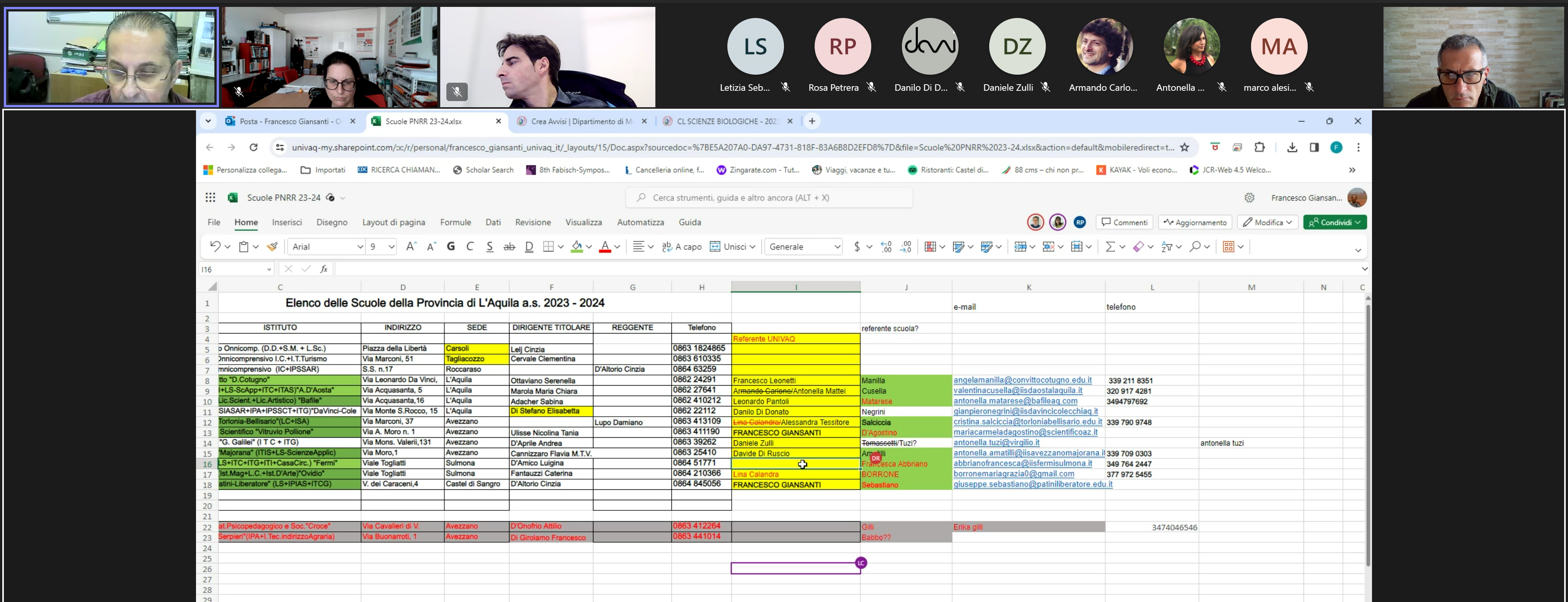Screen dimensions: 1568x602
Task: Expand the ribbon with the chevron at its right end
Action: [x=1358, y=250]
